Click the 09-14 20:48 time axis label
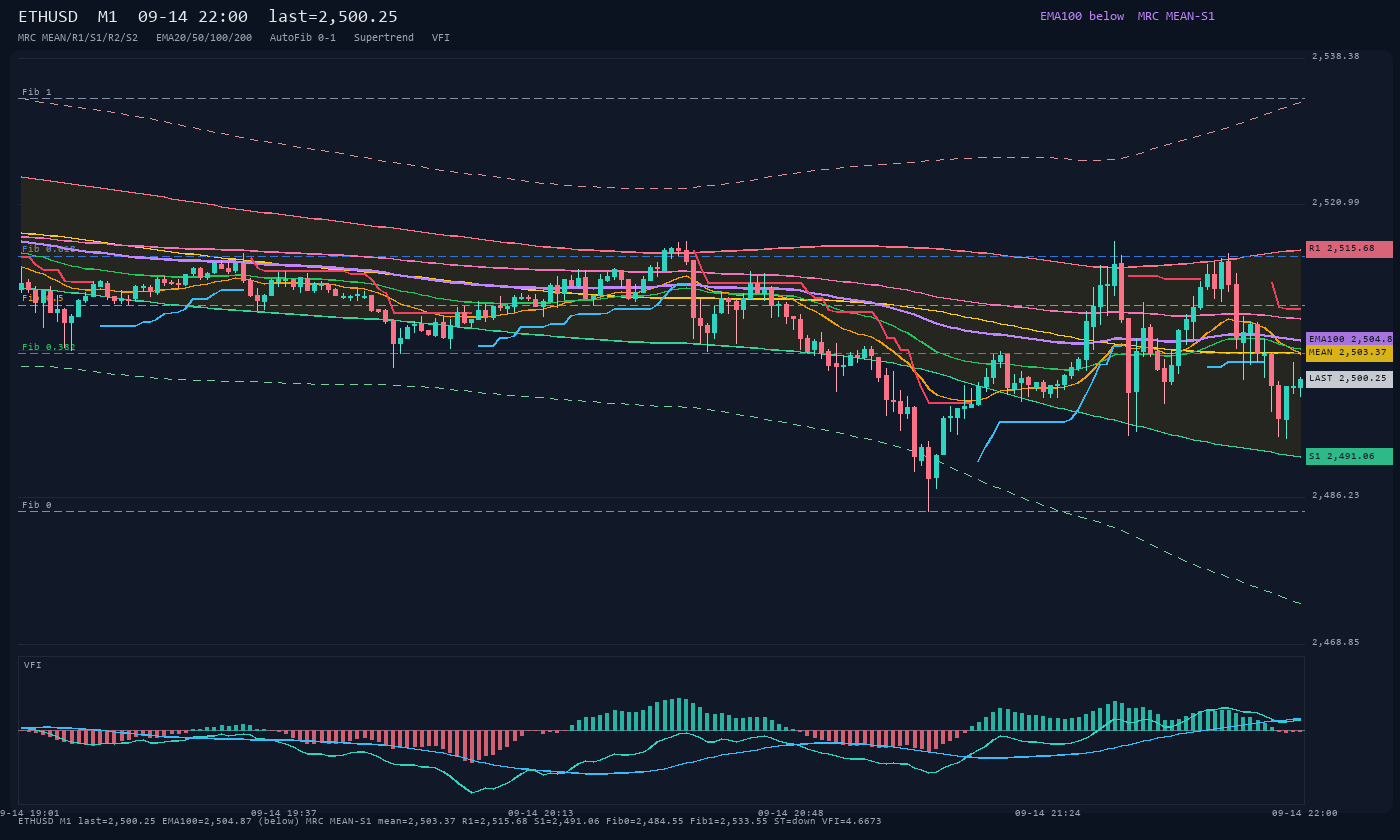 (791, 813)
